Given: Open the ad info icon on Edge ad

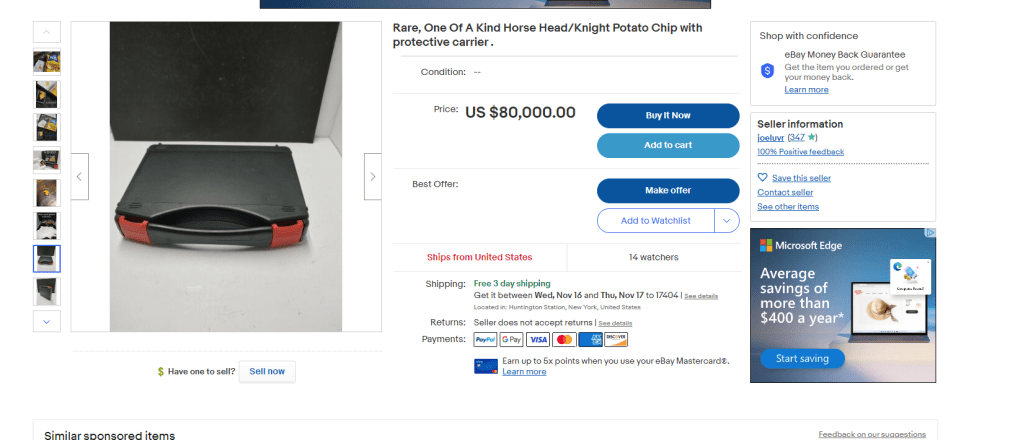Looking at the screenshot, I should click(929, 234).
